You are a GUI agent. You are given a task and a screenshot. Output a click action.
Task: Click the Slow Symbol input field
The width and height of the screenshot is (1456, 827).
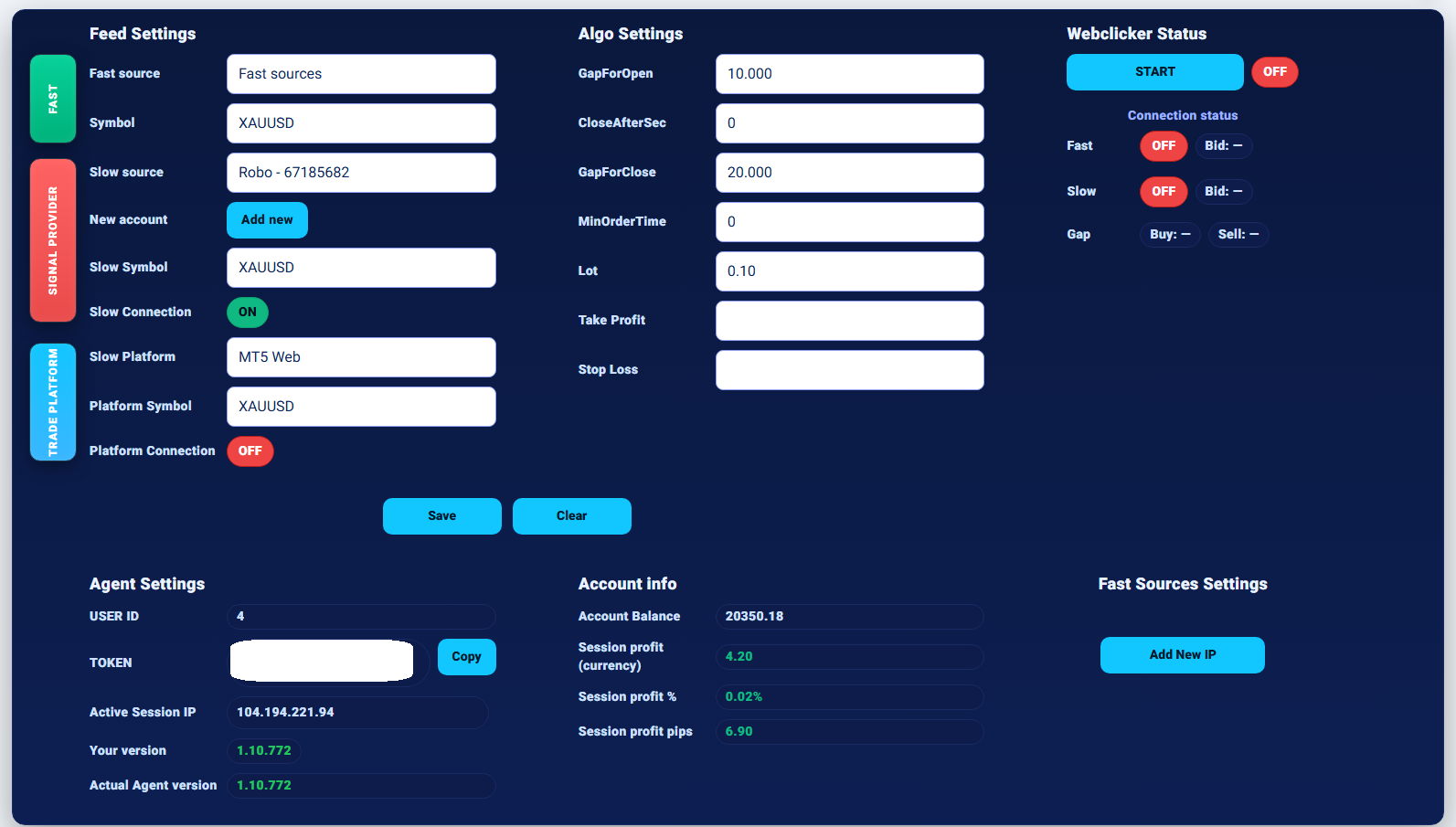coord(361,268)
